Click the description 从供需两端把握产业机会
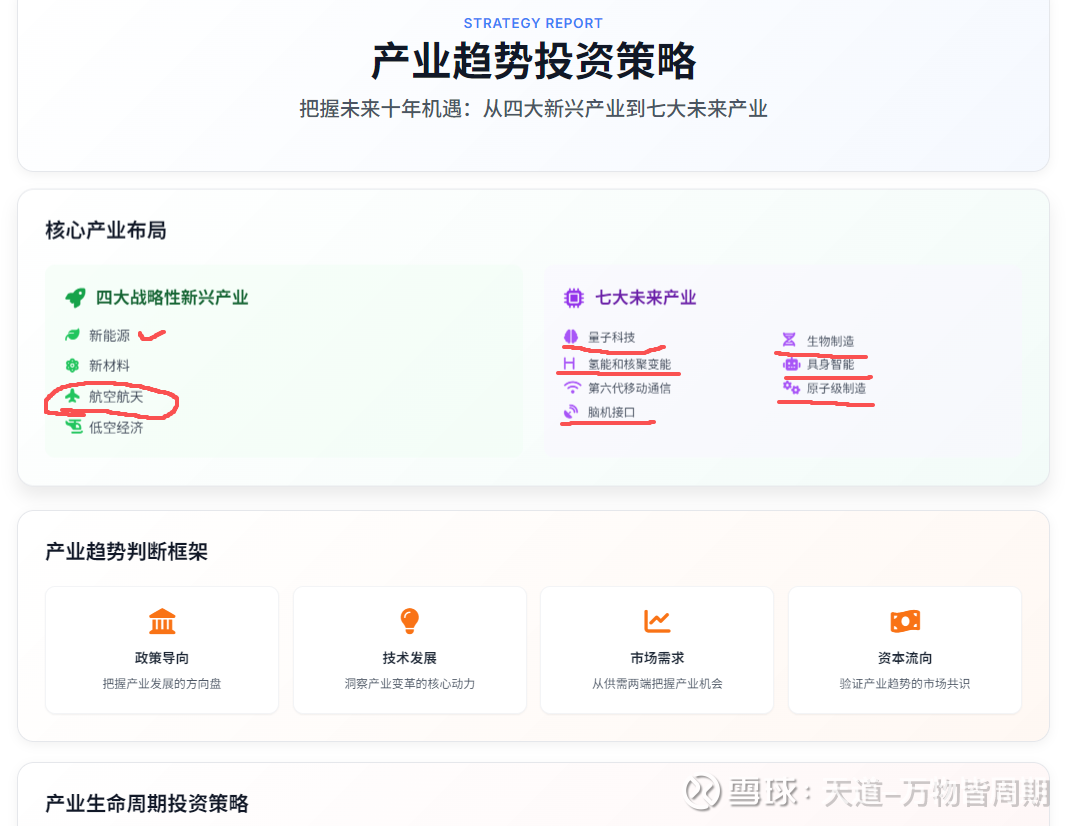The image size is (1082, 826). [657, 684]
